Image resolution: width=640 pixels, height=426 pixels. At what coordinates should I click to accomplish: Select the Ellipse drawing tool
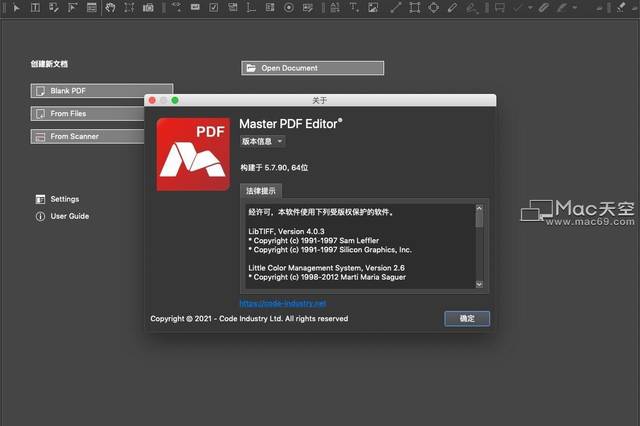(x=433, y=8)
